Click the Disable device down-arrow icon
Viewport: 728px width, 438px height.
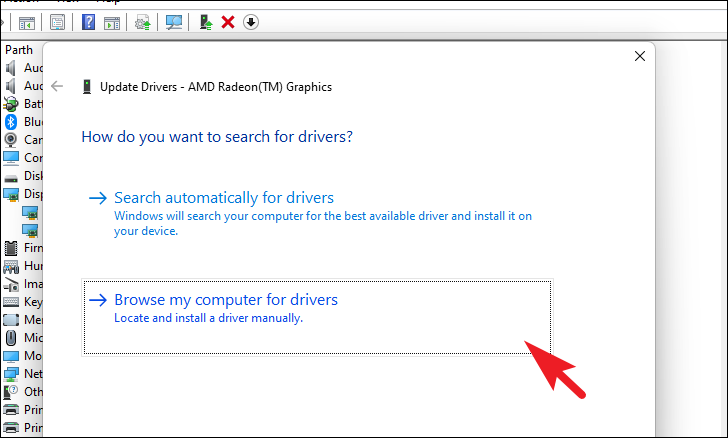pyautogui.click(x=251, y=22)
